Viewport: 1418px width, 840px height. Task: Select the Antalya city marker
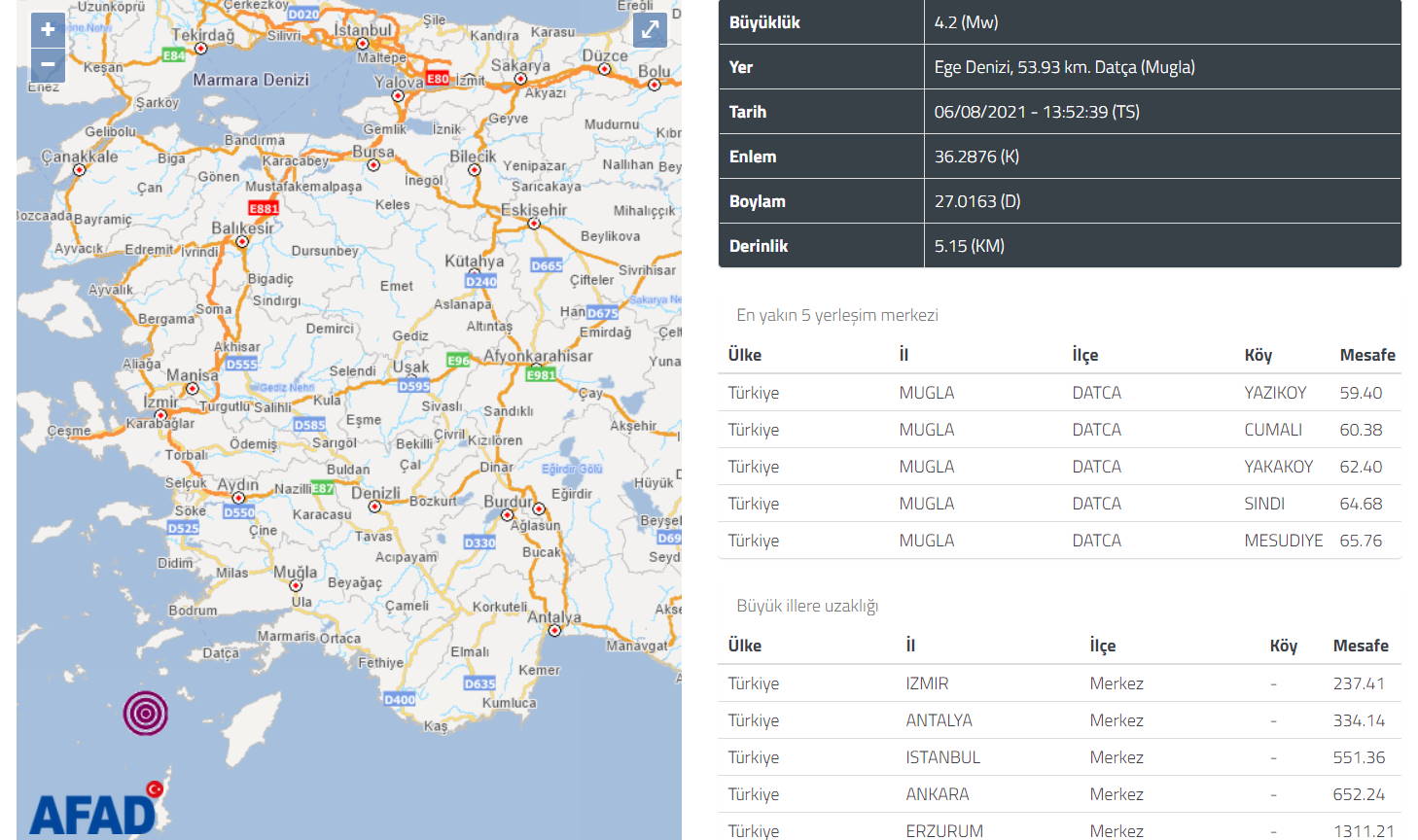point(554,630)
